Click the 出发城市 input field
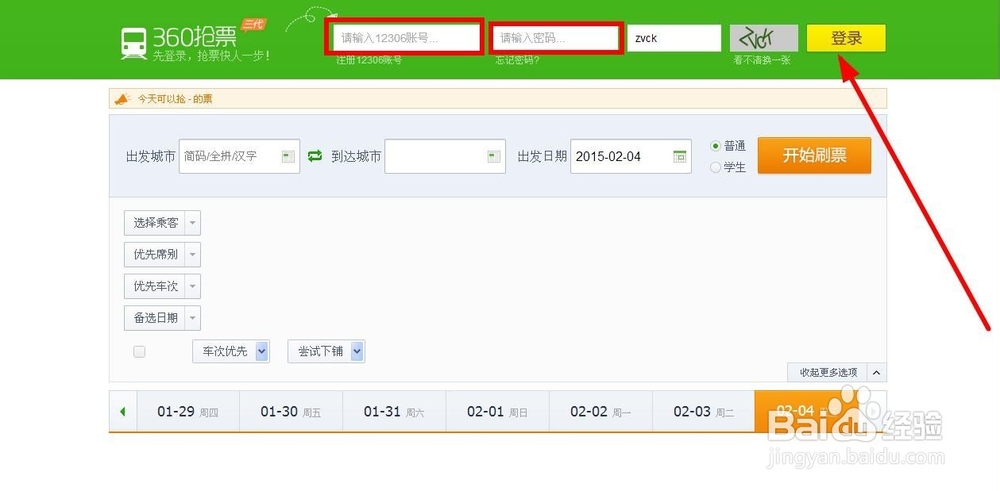The width and height of the screenshot is (1000, 491). [x=239, y=156]
